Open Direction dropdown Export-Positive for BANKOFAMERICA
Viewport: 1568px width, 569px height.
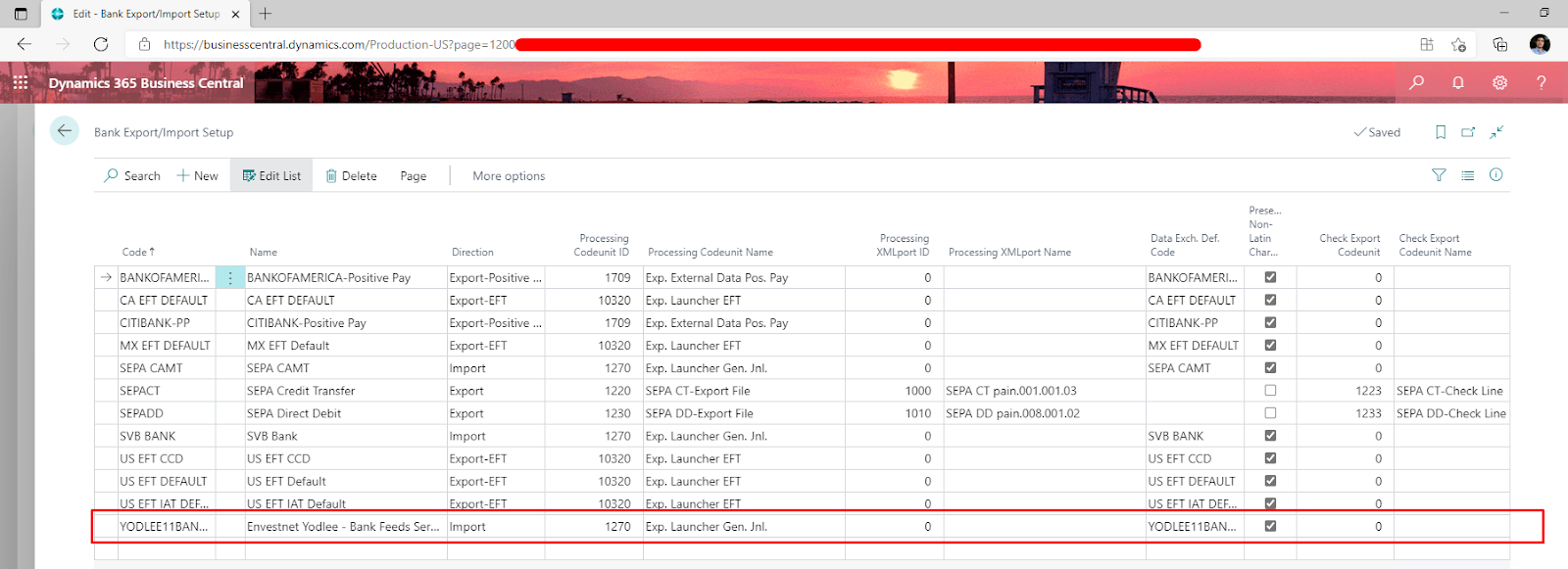point(496,278)
